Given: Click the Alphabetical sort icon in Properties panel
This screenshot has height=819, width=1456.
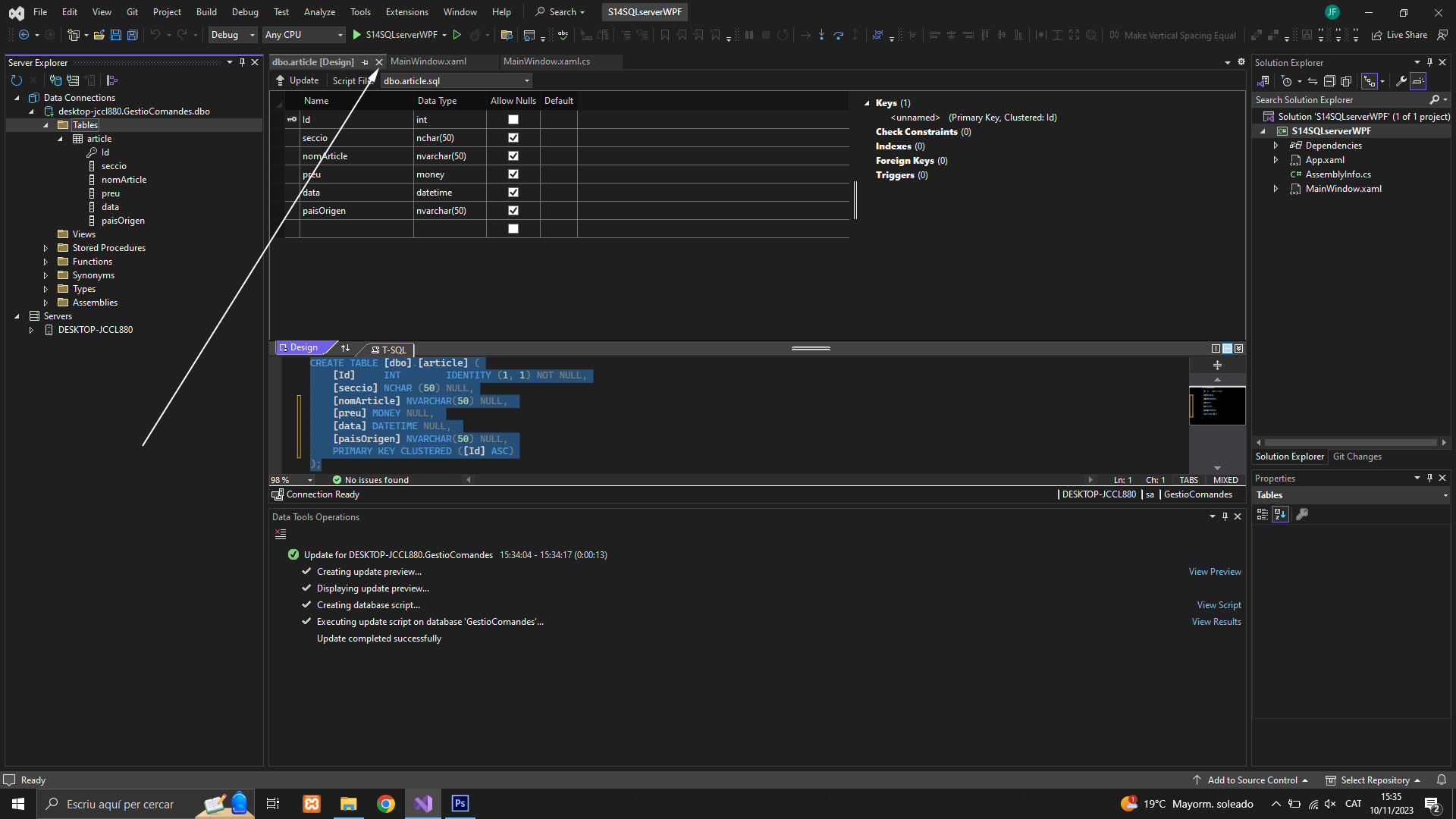Looking at the screenshot, I should click(1280, 514).
